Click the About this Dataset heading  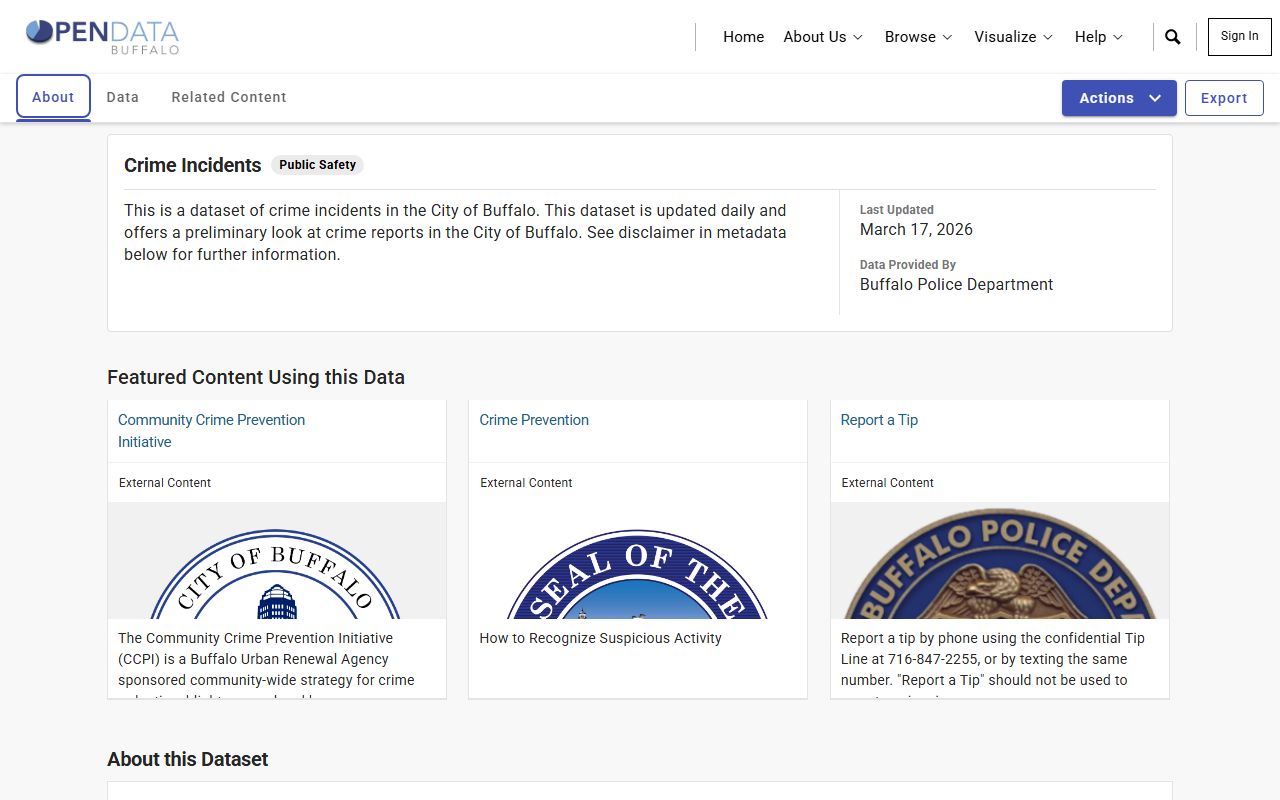click(x=187, y=759)
